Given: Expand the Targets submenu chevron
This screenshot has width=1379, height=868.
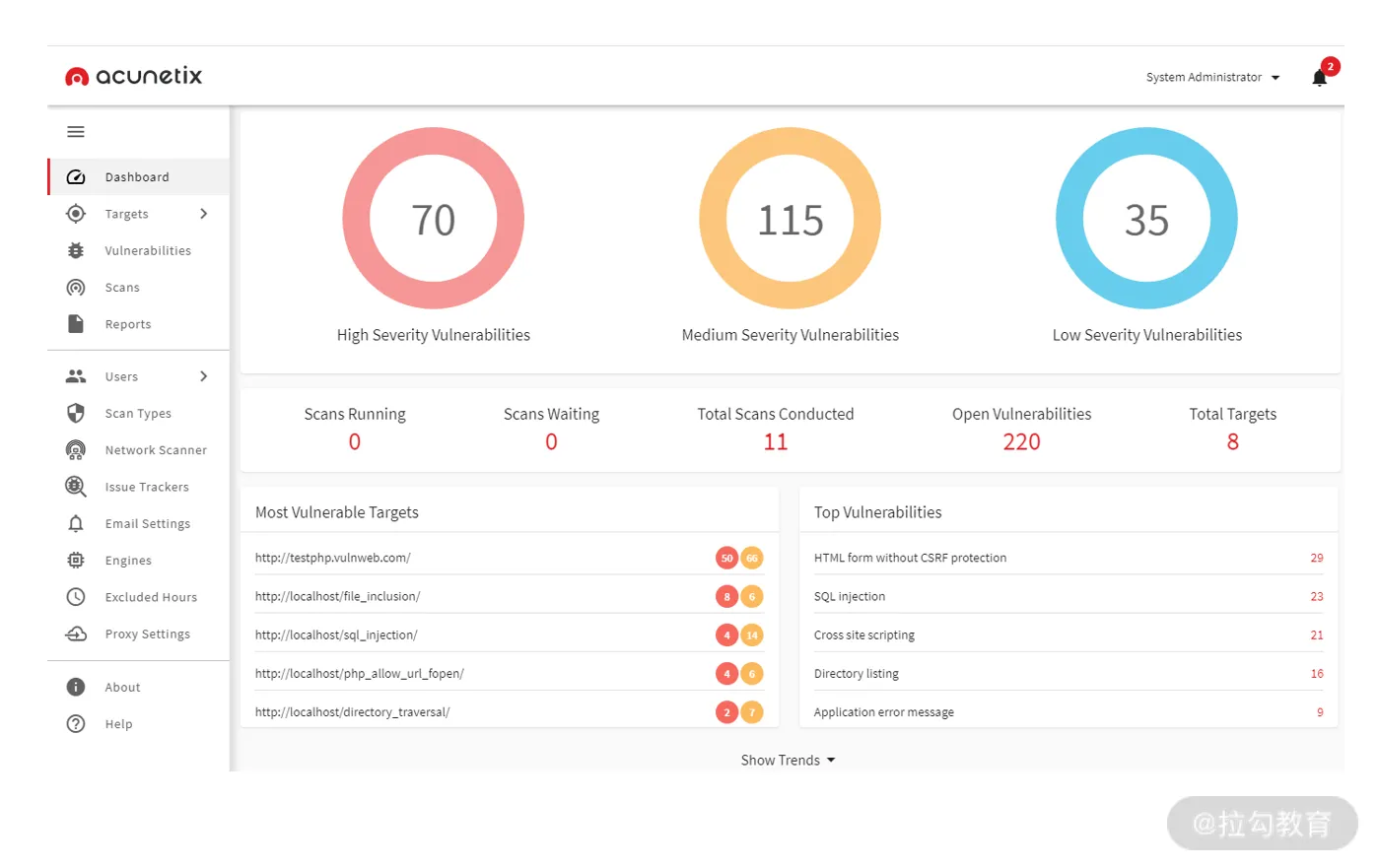Looking at the screenshot, I should click(x=204, y=214).
